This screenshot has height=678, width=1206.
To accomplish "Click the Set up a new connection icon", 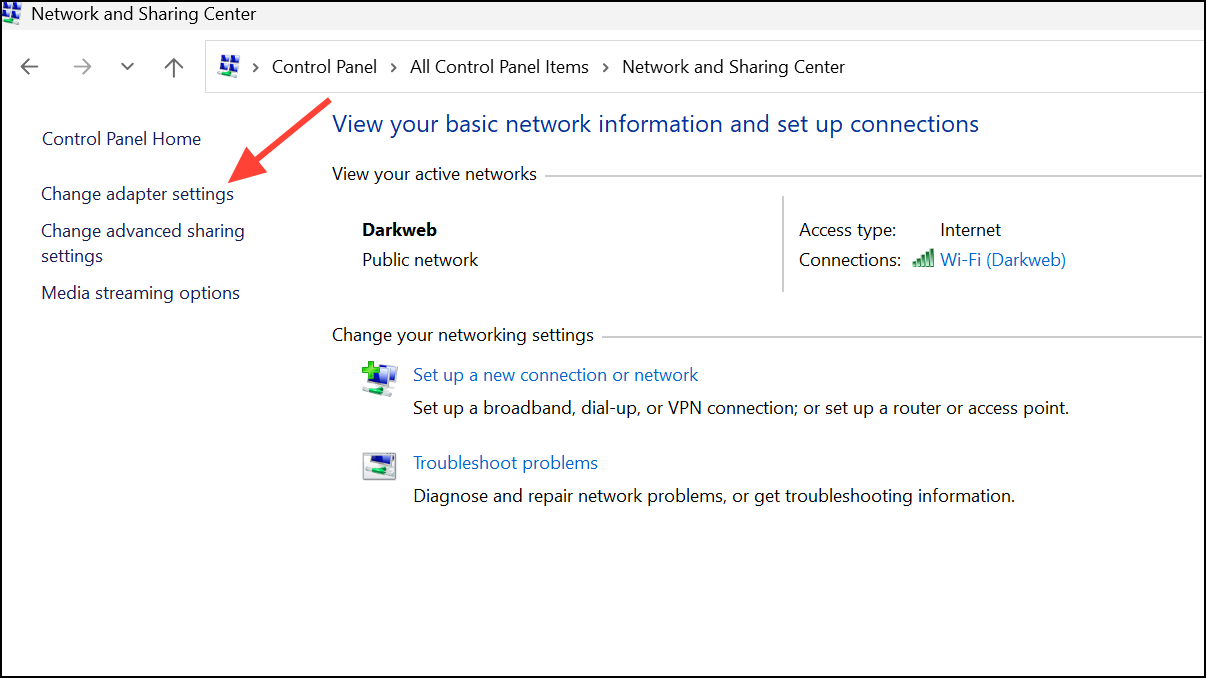I will 379,378.
